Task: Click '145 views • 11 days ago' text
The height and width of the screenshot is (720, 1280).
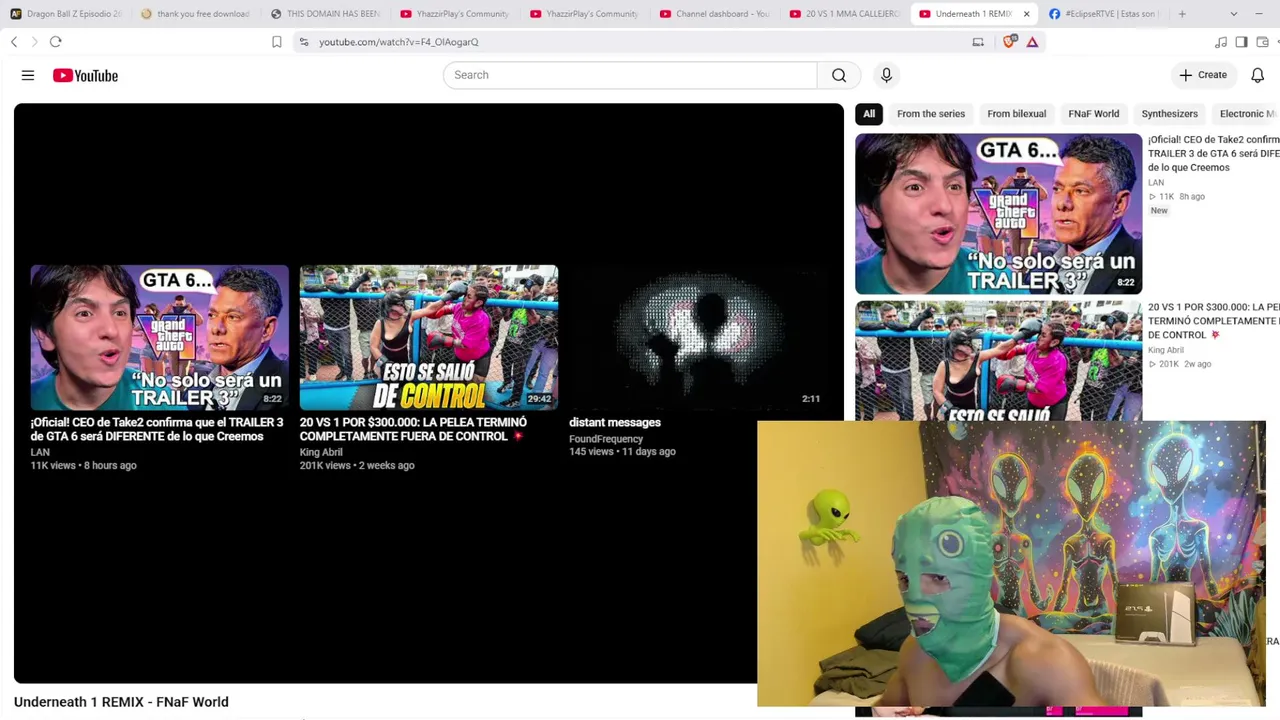Action: tap(622, 452)
